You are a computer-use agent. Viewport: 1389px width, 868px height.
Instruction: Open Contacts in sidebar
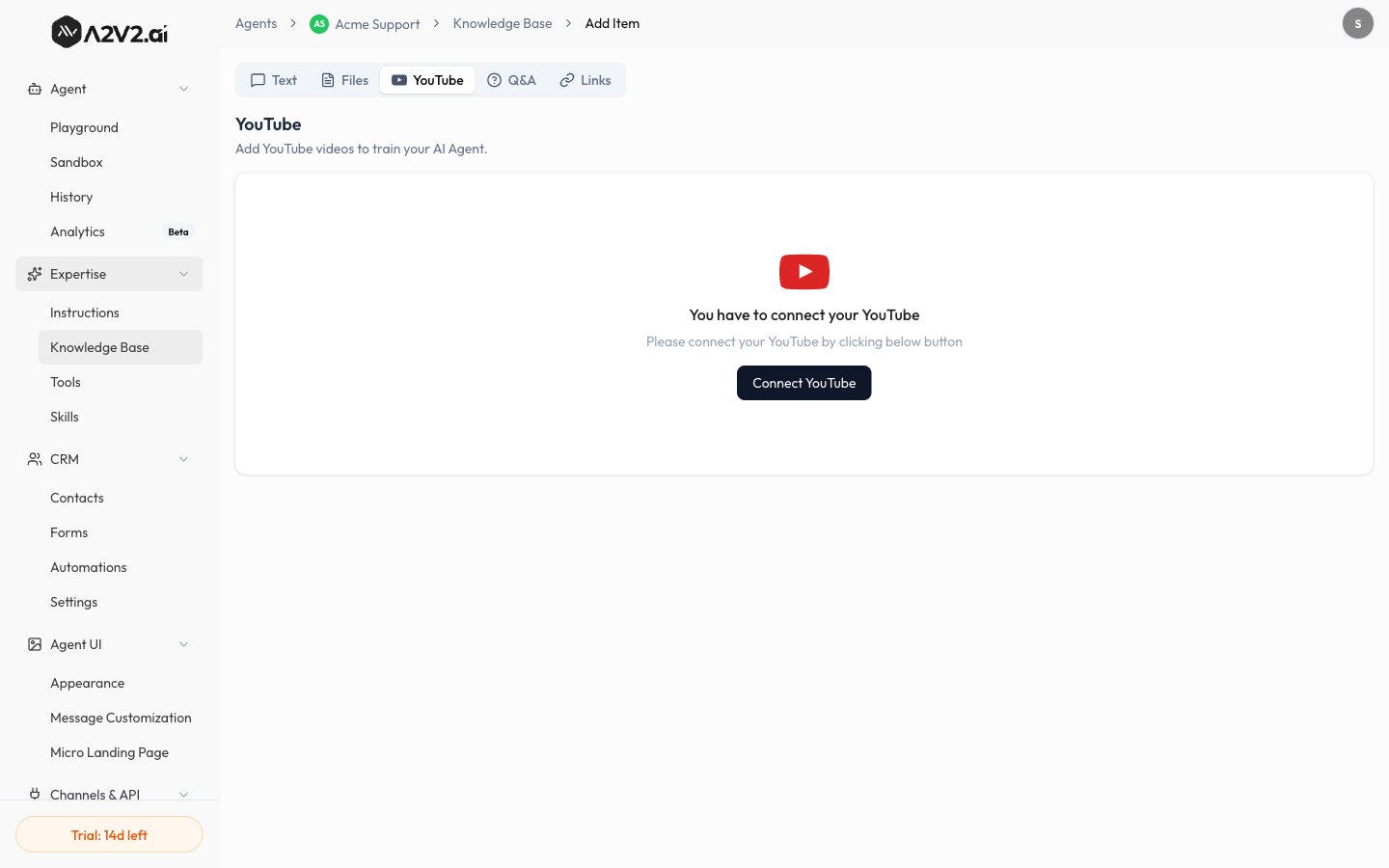[121, 498]
